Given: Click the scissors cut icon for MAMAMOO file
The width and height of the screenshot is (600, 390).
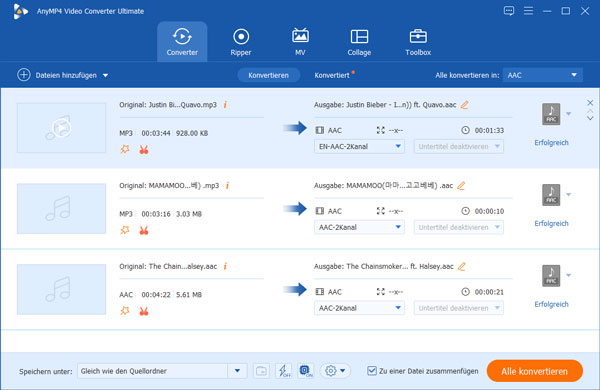Looking at the screenshot, I should click(144, 230).
